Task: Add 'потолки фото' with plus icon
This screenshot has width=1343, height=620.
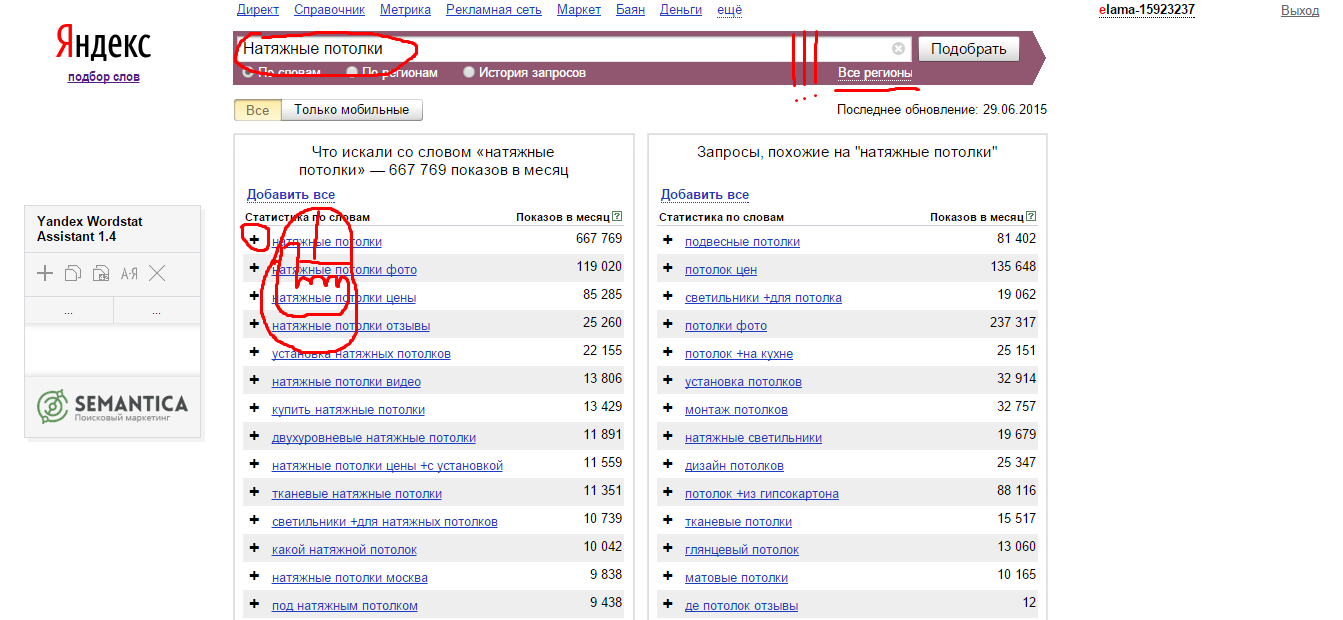Action: (668, 325)
